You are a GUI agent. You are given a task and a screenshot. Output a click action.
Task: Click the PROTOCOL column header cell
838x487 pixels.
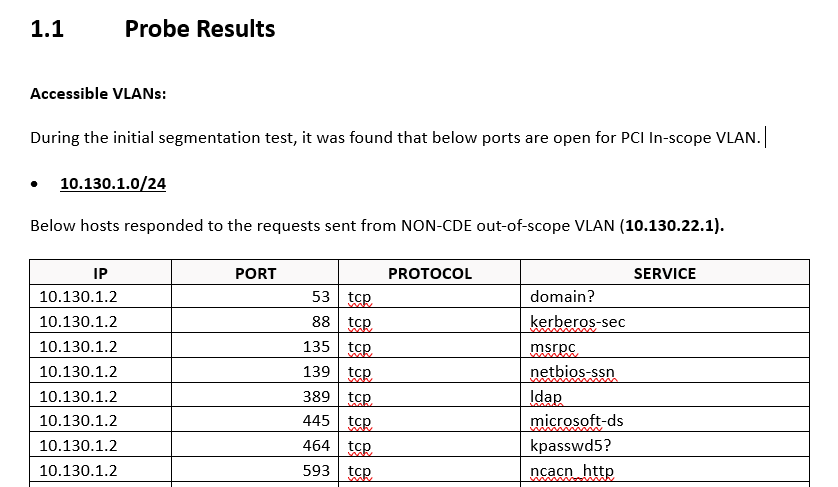429,273
